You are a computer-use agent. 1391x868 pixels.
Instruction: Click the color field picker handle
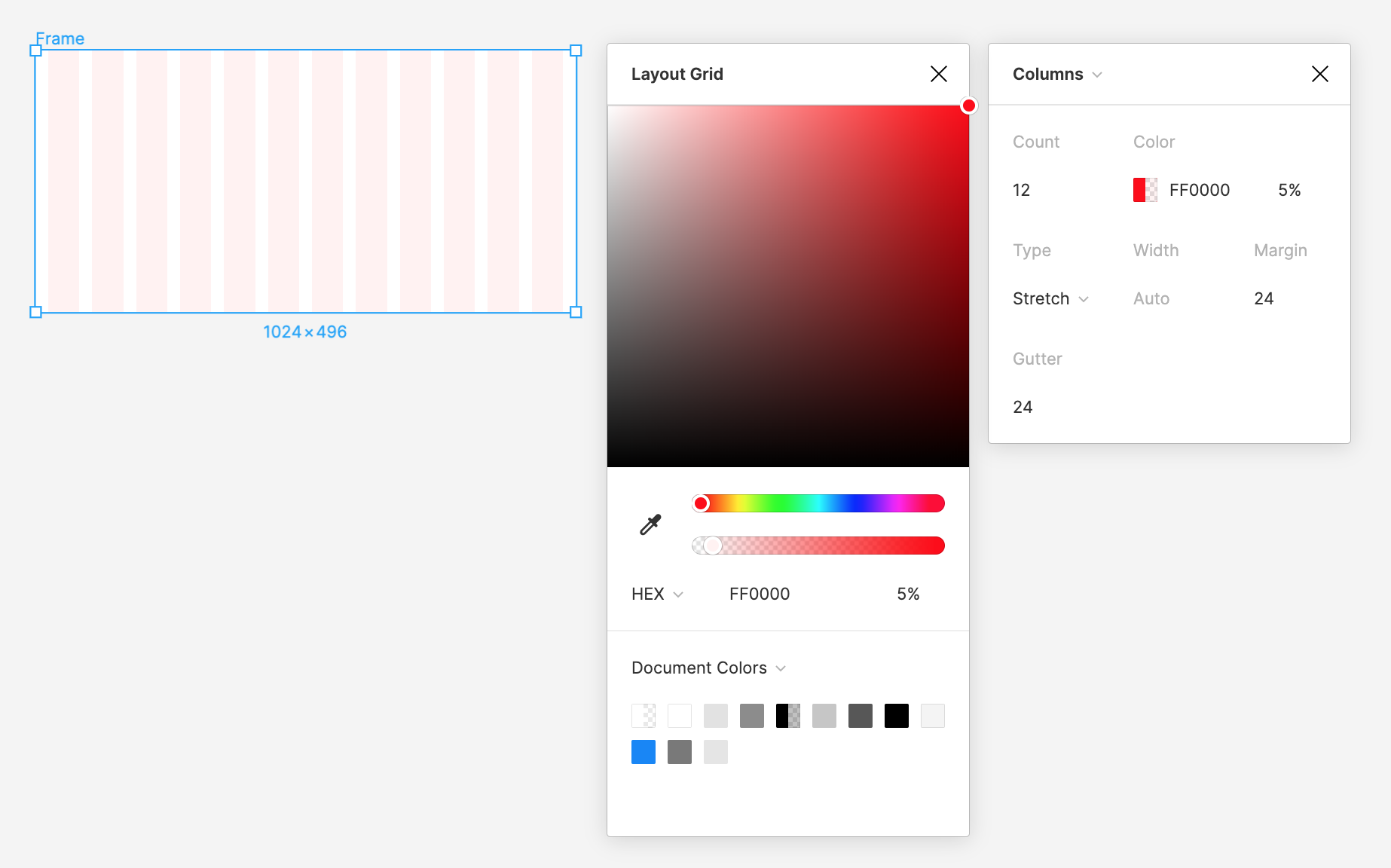pos(969,105)
